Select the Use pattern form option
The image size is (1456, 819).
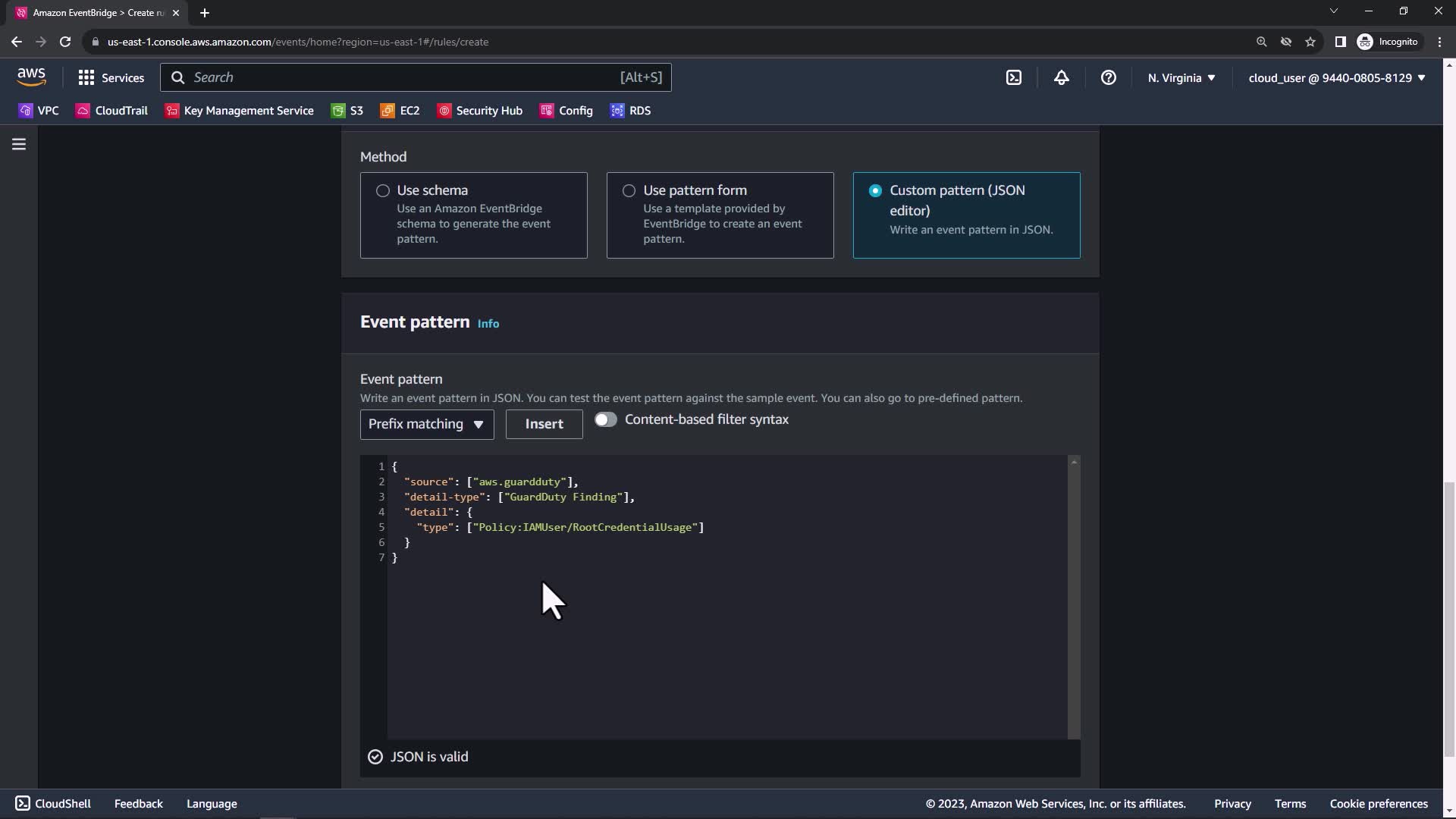[x=629, y=191]
